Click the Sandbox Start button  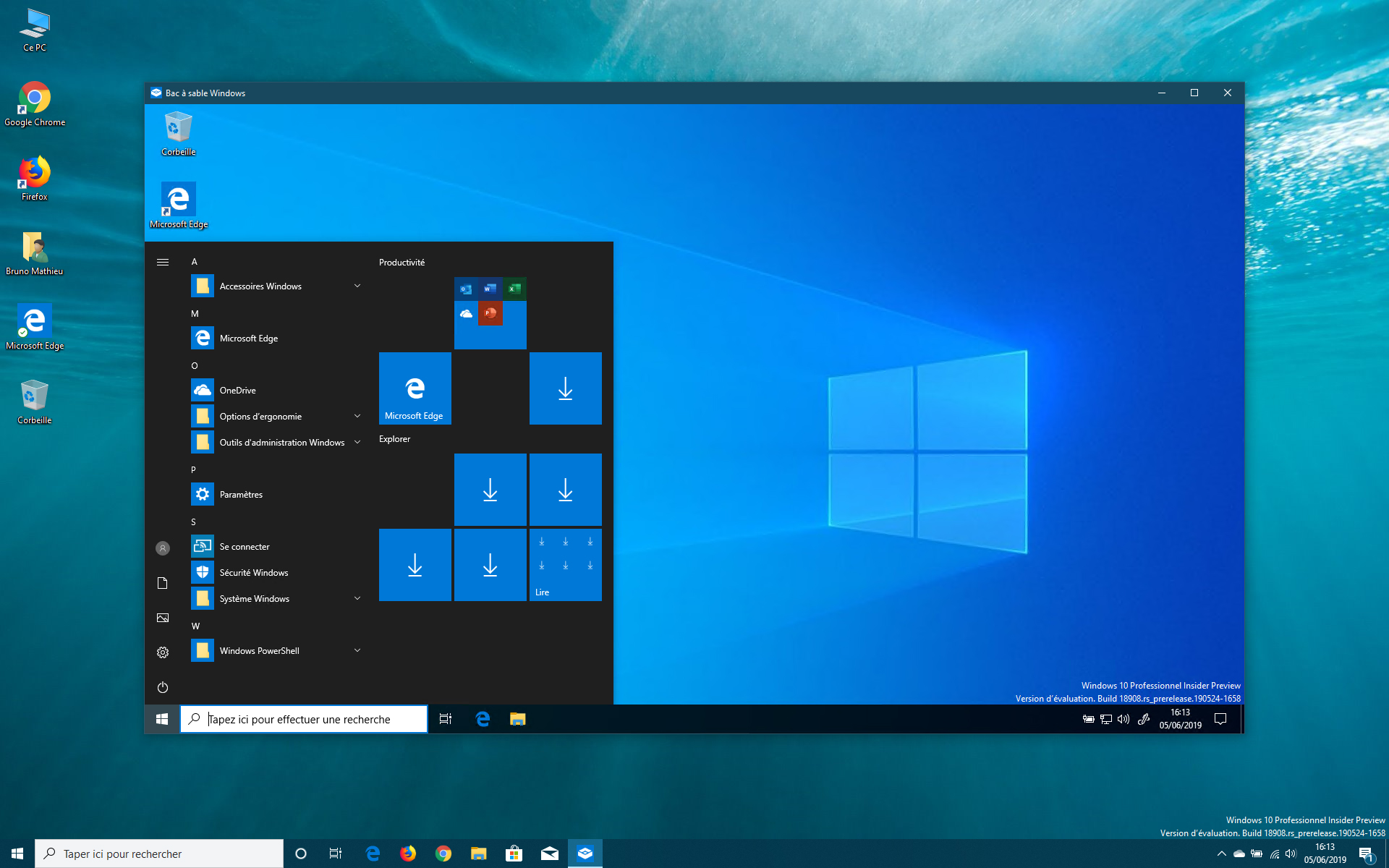click(x=162, y=719)
